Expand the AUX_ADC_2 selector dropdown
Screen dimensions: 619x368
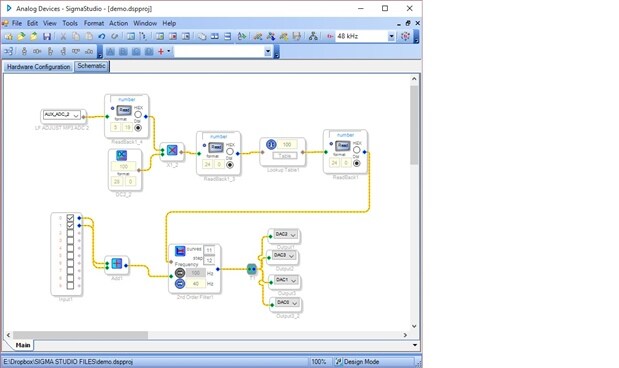(76, 115)
